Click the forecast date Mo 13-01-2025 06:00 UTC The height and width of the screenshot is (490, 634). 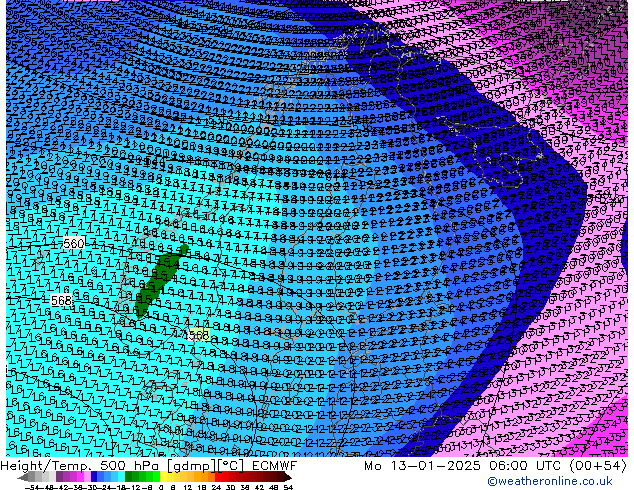[464, 466]
